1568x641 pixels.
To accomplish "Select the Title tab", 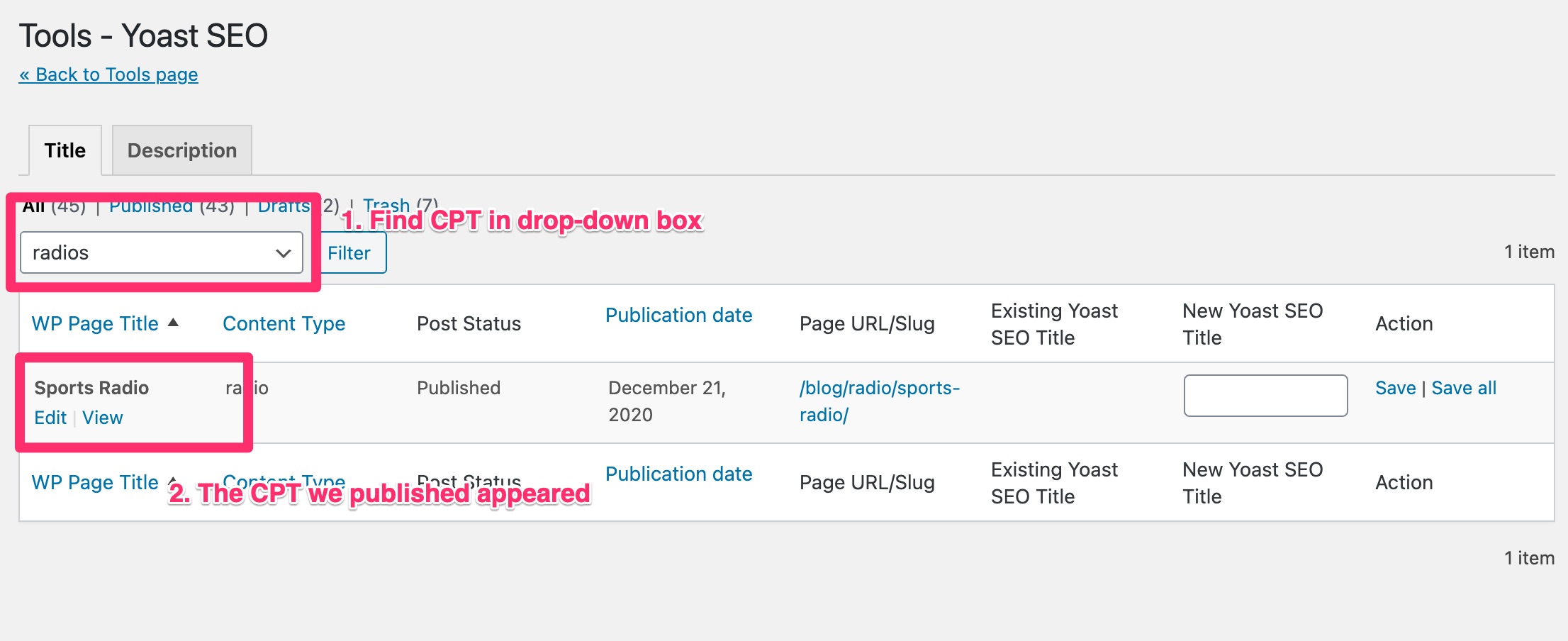I will 65,150.
